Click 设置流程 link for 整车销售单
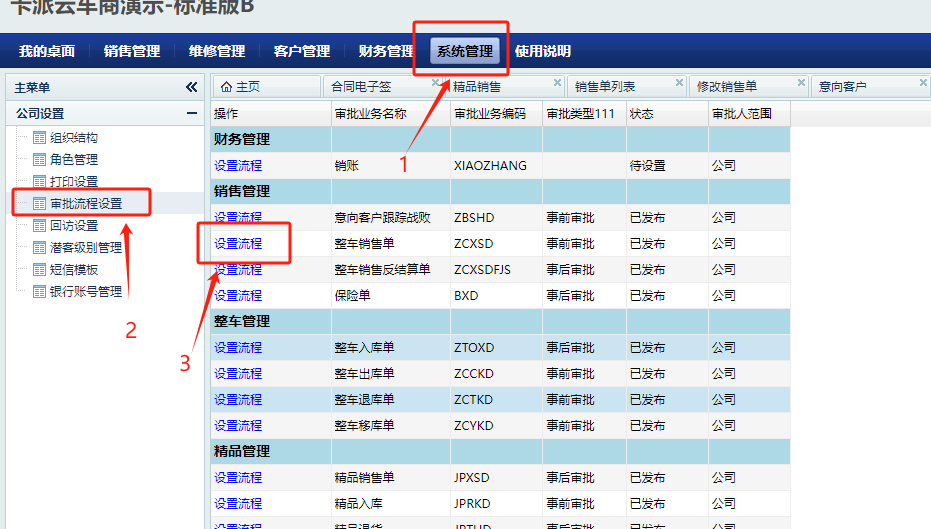The image size is (931, 529). pos(238,244)
